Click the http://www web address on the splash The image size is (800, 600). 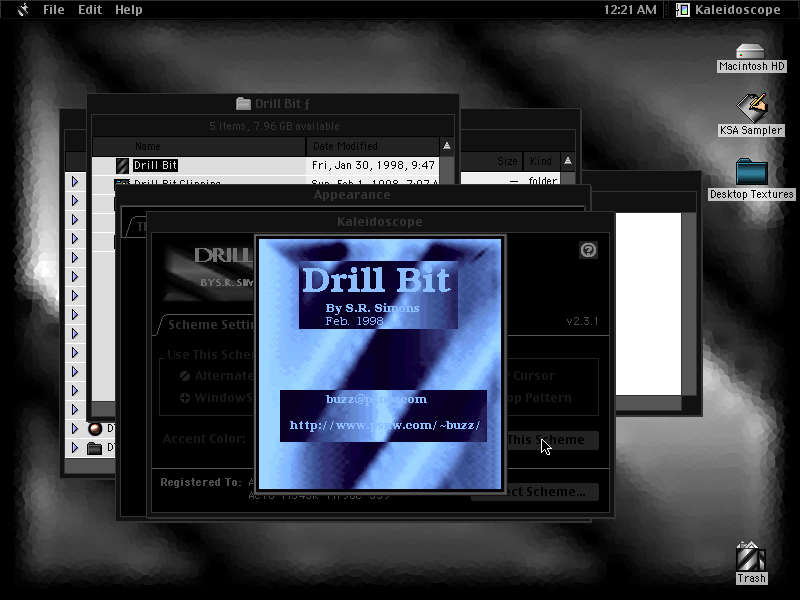pos(385,425)
